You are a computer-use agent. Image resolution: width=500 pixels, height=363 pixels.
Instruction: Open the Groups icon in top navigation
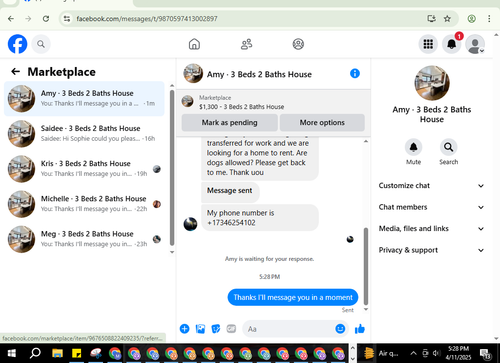(298, 44)
